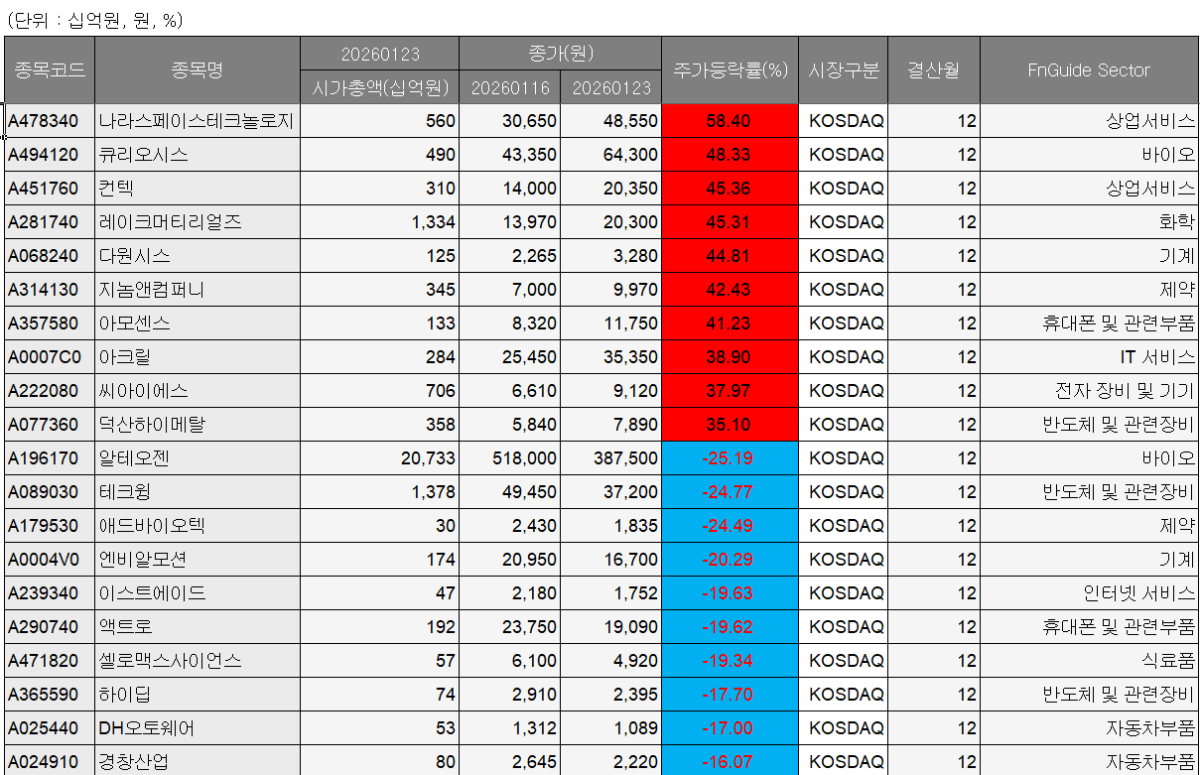
Task: Select the 시가총액(십억원) header cell
Action: pyautogui.click(x=379, y=87)
